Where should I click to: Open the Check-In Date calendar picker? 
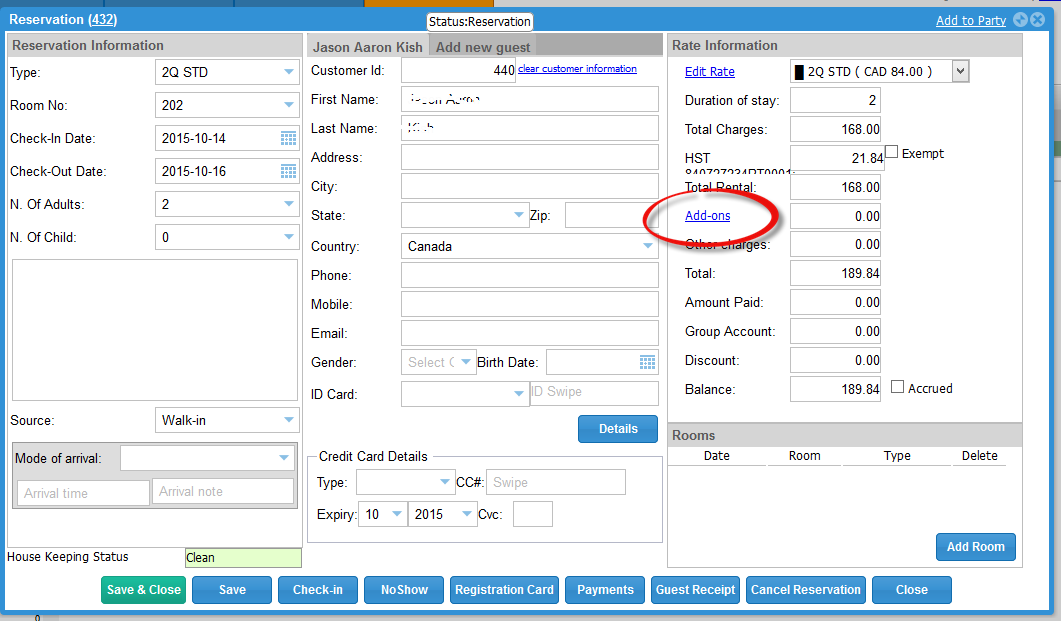[x=288, y=139]
